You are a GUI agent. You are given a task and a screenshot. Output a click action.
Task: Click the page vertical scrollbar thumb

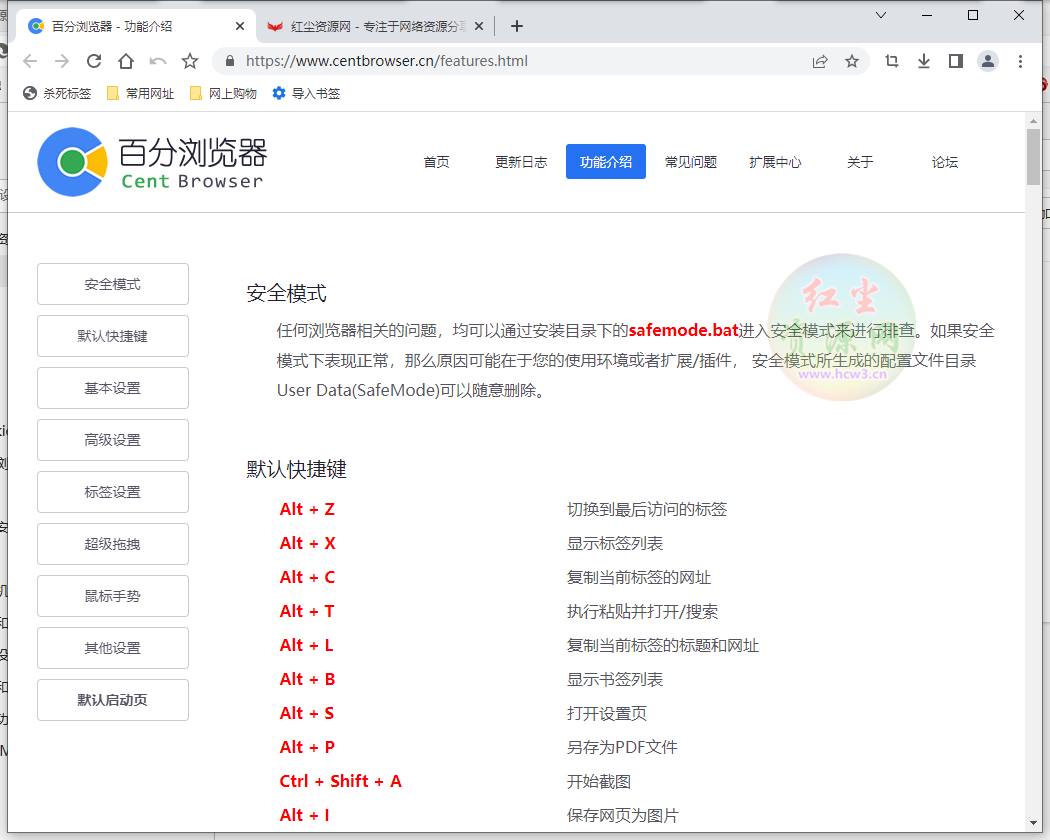coord(1033,156)
